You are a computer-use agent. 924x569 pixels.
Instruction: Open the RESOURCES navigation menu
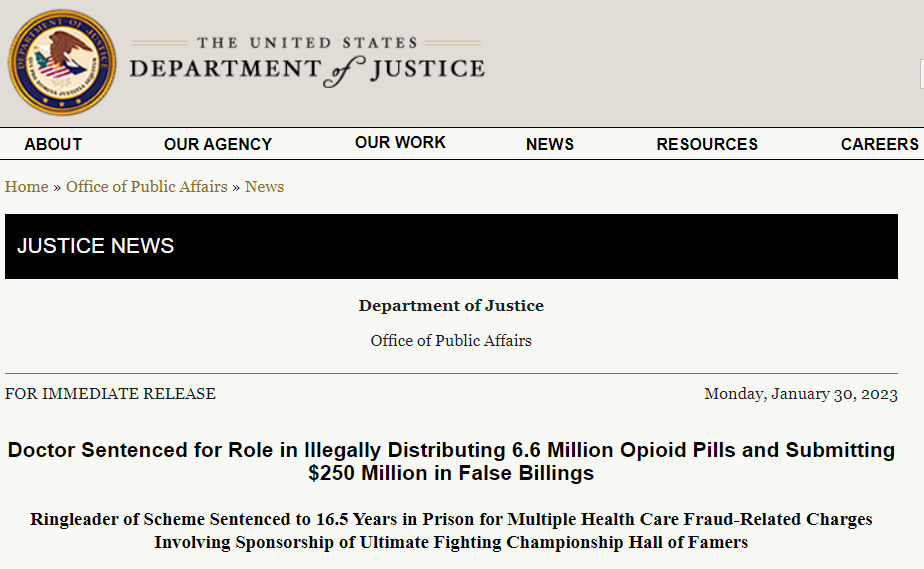click(707, 144)
